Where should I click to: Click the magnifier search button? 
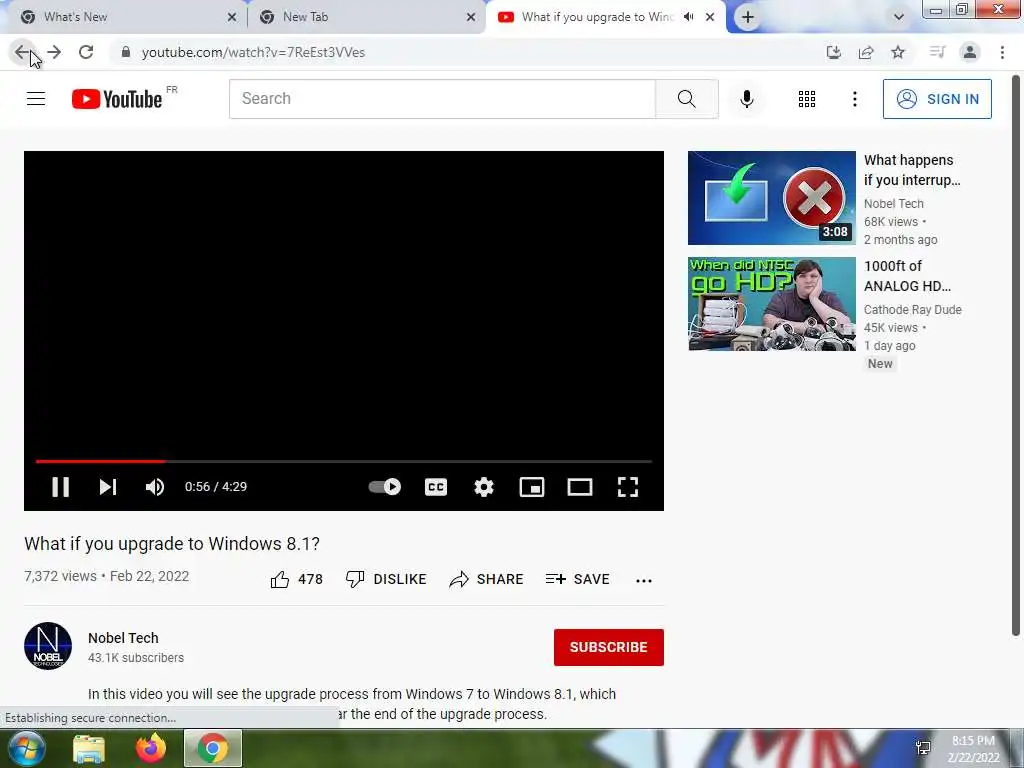pyautogui.click(x=686, y=99)
